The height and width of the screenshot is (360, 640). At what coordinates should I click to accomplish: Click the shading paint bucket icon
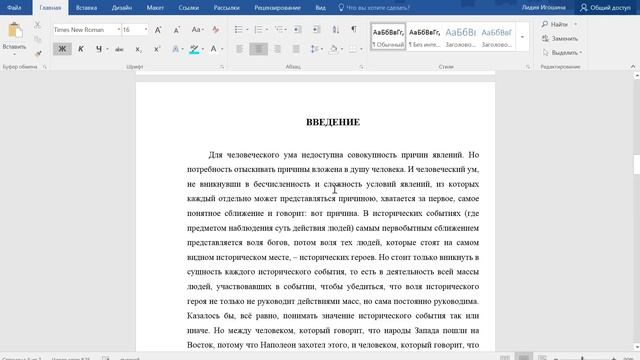[333, 49]
